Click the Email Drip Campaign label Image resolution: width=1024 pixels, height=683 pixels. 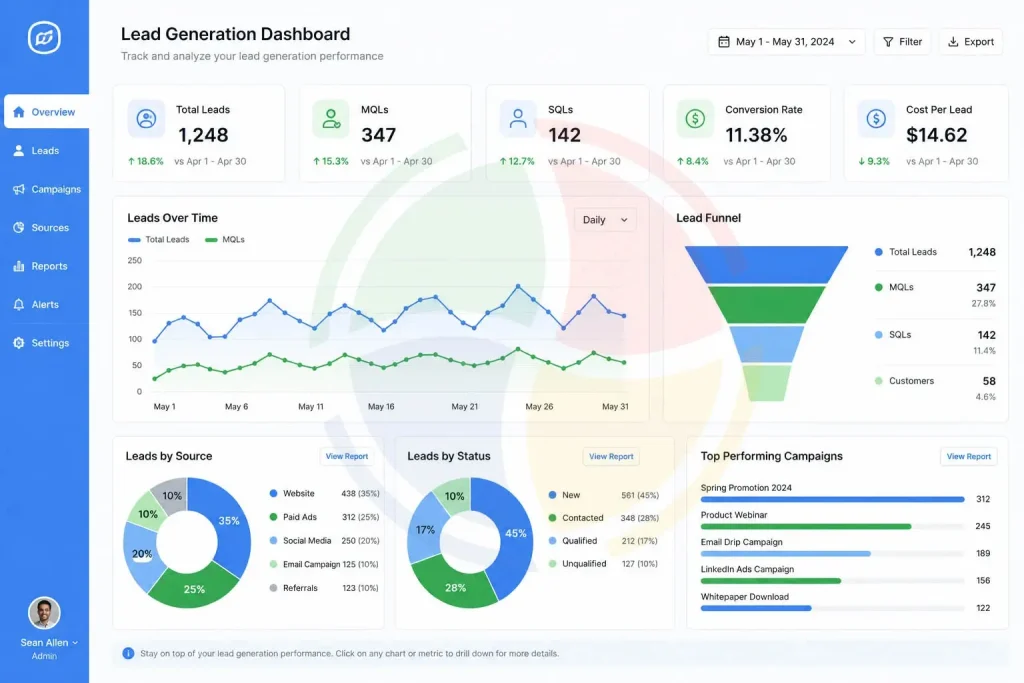(741, 542)
